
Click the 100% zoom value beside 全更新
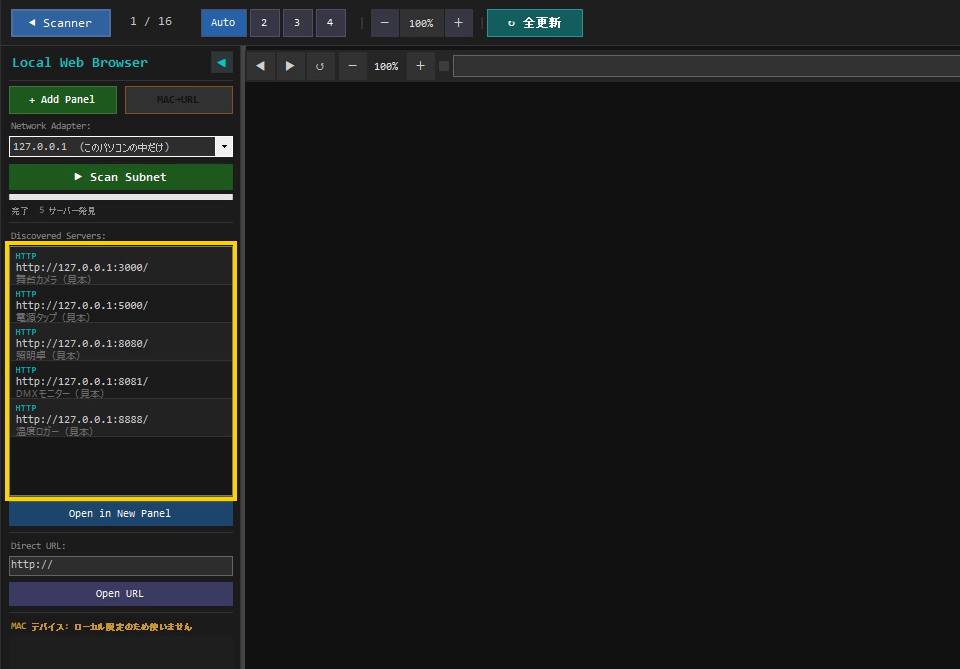(421, 23)
